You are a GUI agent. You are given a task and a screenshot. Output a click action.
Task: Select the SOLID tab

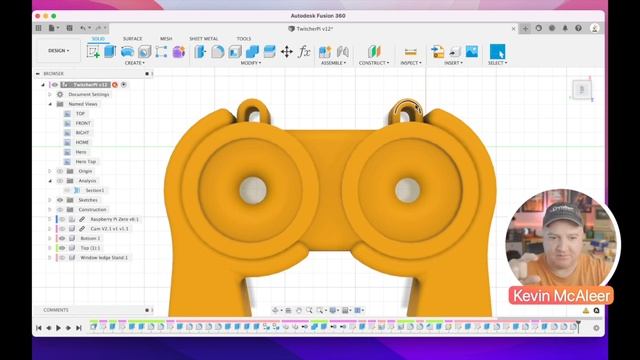(x=98, y=39)
